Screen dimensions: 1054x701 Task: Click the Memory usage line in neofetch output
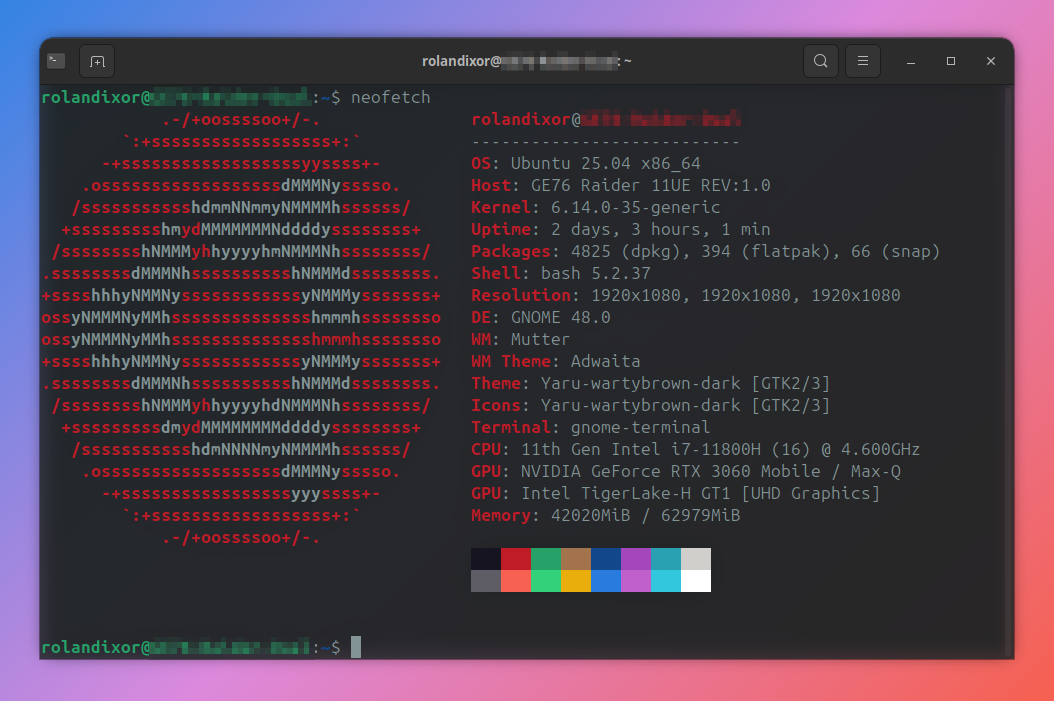(x=604, y=515)
